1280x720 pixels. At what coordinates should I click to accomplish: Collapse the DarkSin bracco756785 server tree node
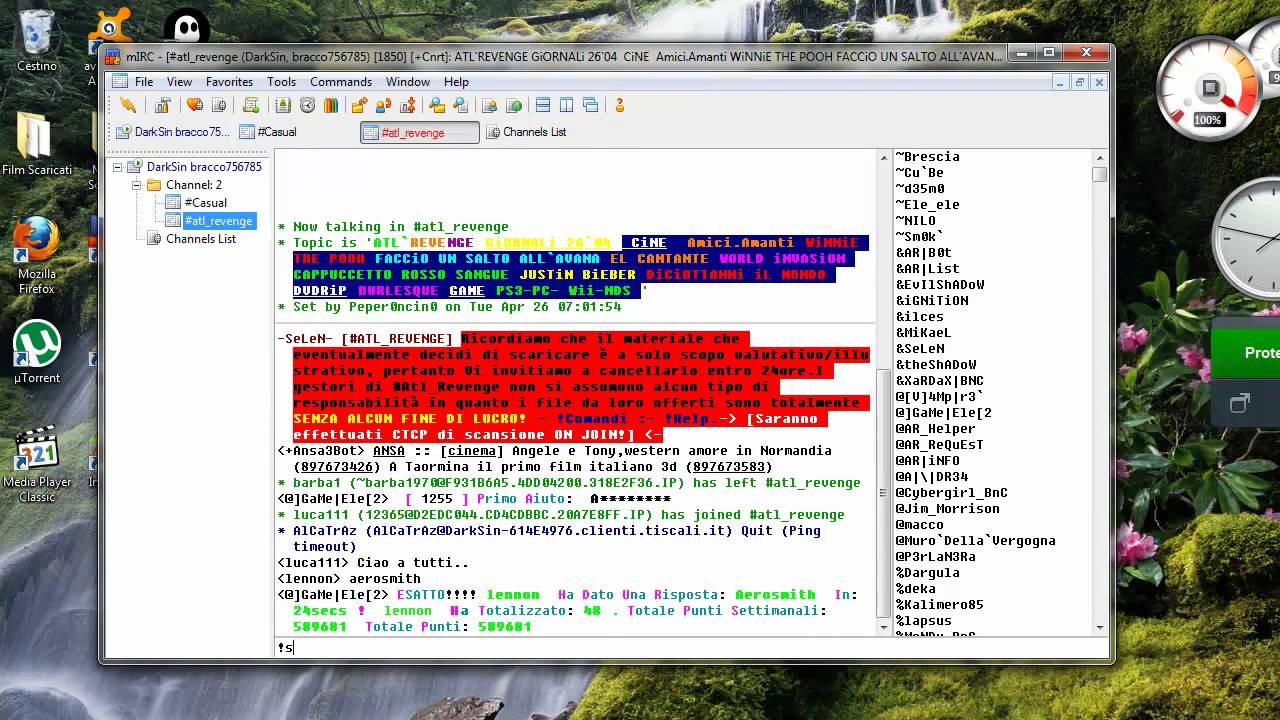pos(118,167)
